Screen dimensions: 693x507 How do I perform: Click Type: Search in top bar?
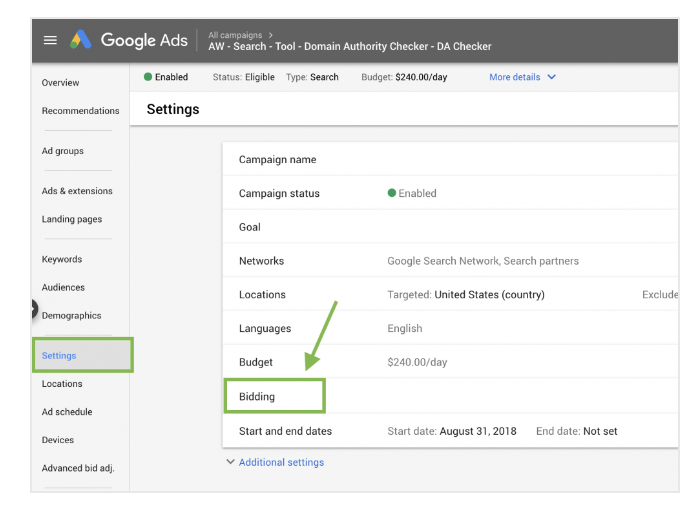pos(312,77)
